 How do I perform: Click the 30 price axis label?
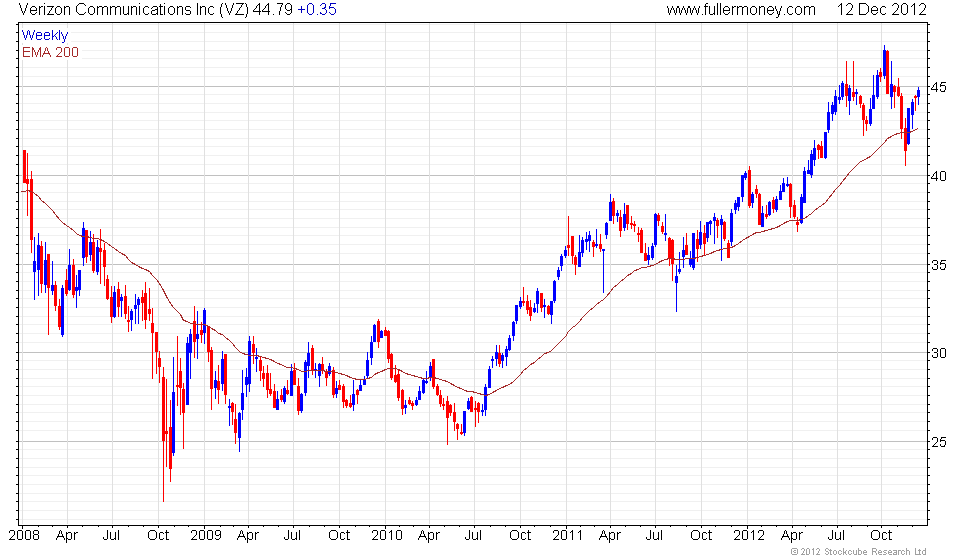click(938, 353)
